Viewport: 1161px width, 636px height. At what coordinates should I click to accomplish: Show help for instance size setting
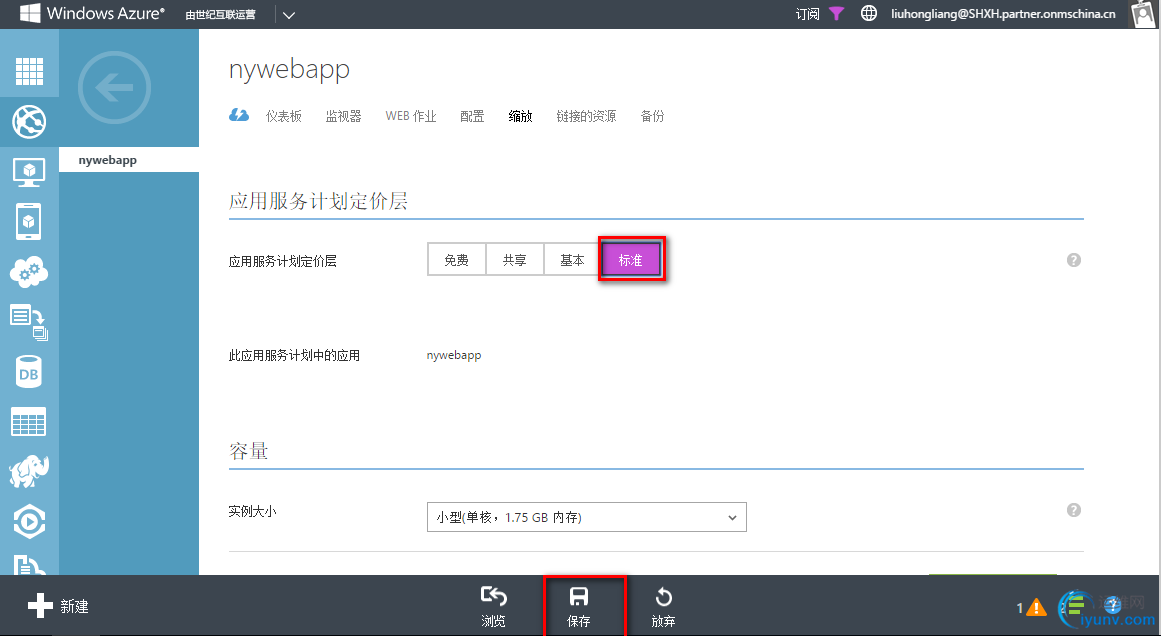coord(1074,510)
